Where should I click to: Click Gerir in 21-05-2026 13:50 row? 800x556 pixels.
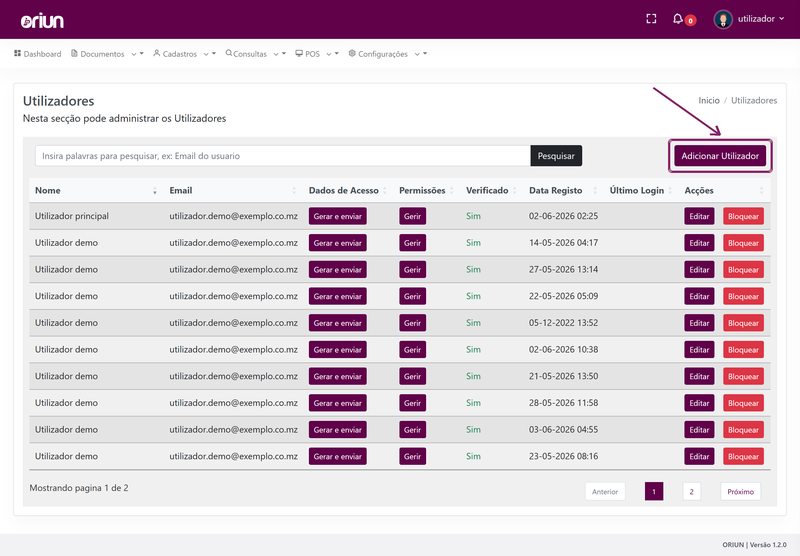point(412,376)
